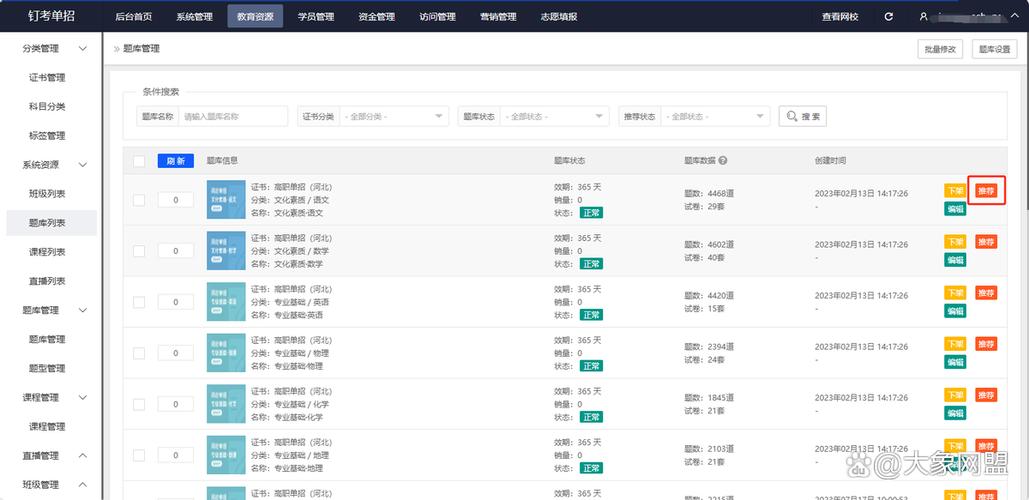The image size is (1029, 500).
Task: Click the 钉考单招 logo text
Action: pyautogui.click(x=52, y=16)
